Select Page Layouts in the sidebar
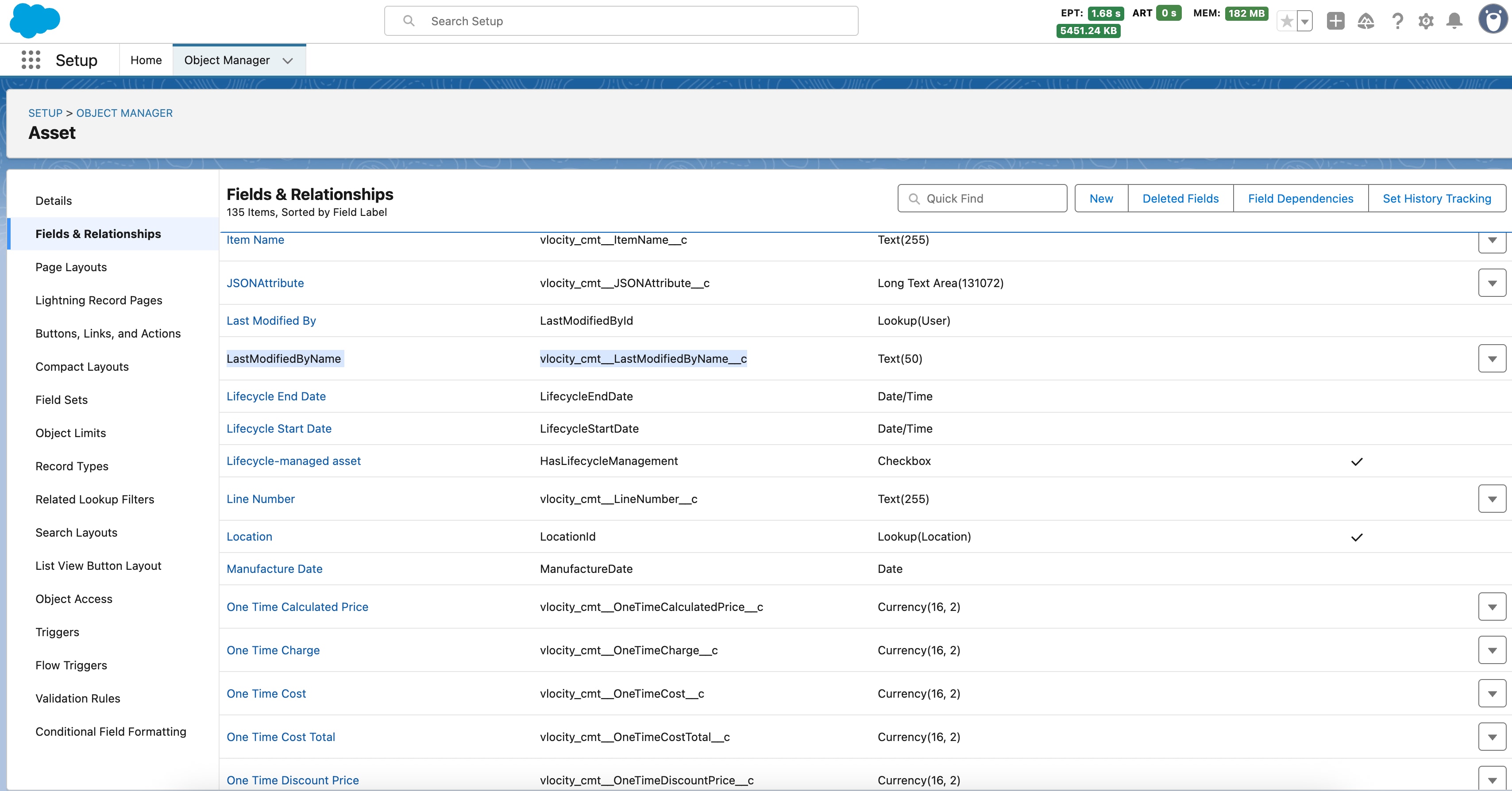Viewport: 1512px width, 791px height. click(71, 267)
